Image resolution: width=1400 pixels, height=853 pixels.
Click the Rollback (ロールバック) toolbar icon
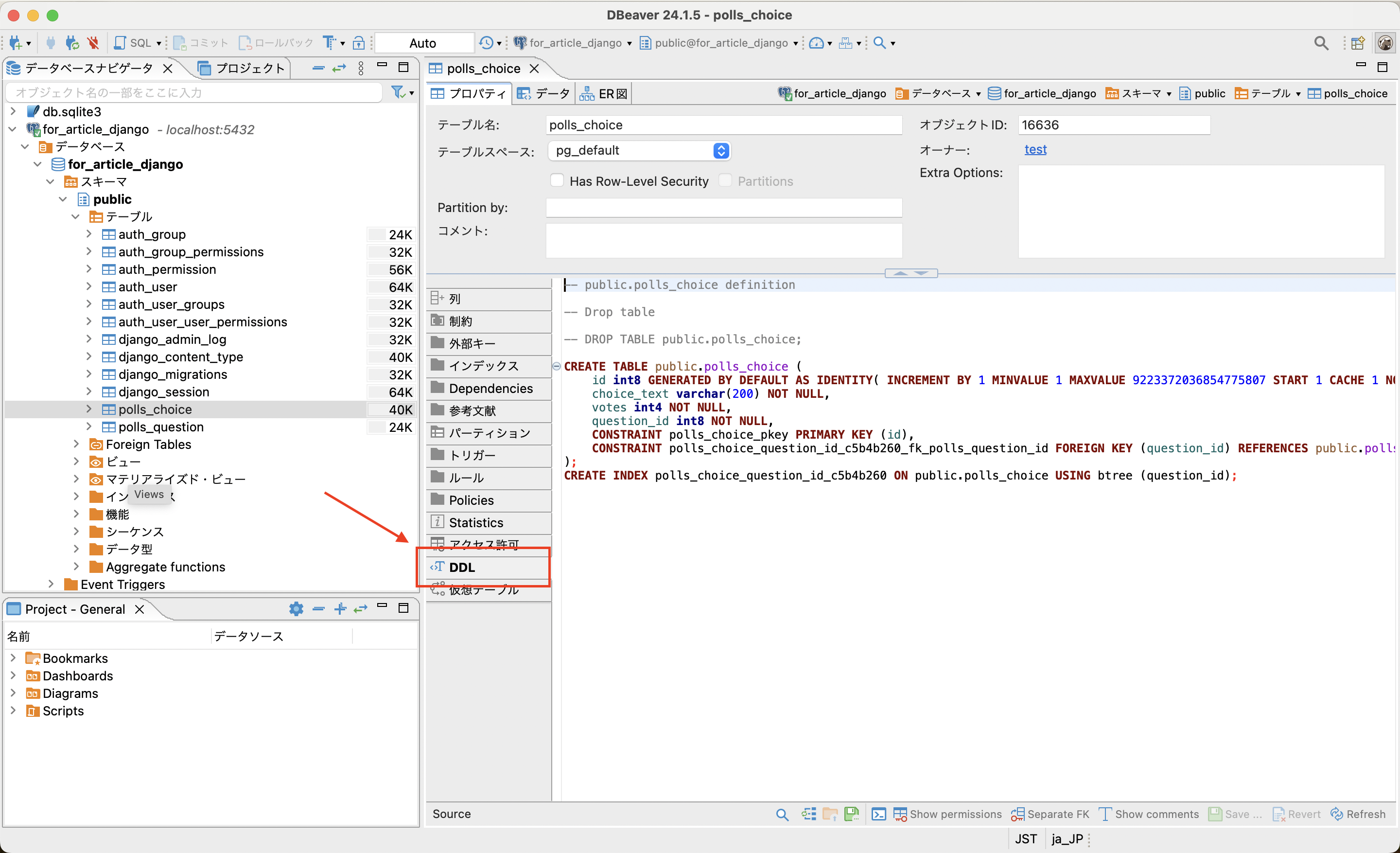point(245,43)
